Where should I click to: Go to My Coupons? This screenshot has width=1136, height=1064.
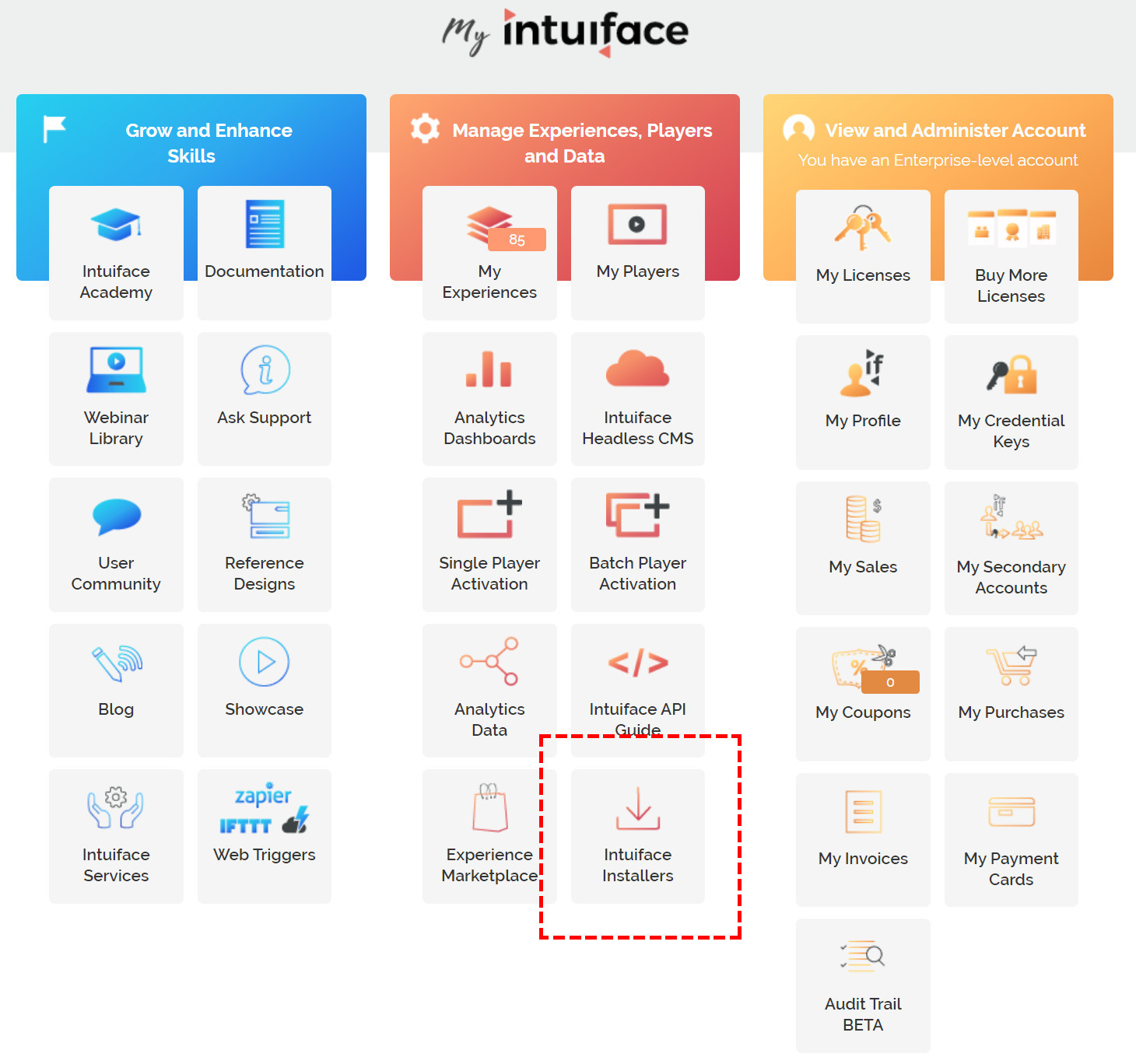863,694
